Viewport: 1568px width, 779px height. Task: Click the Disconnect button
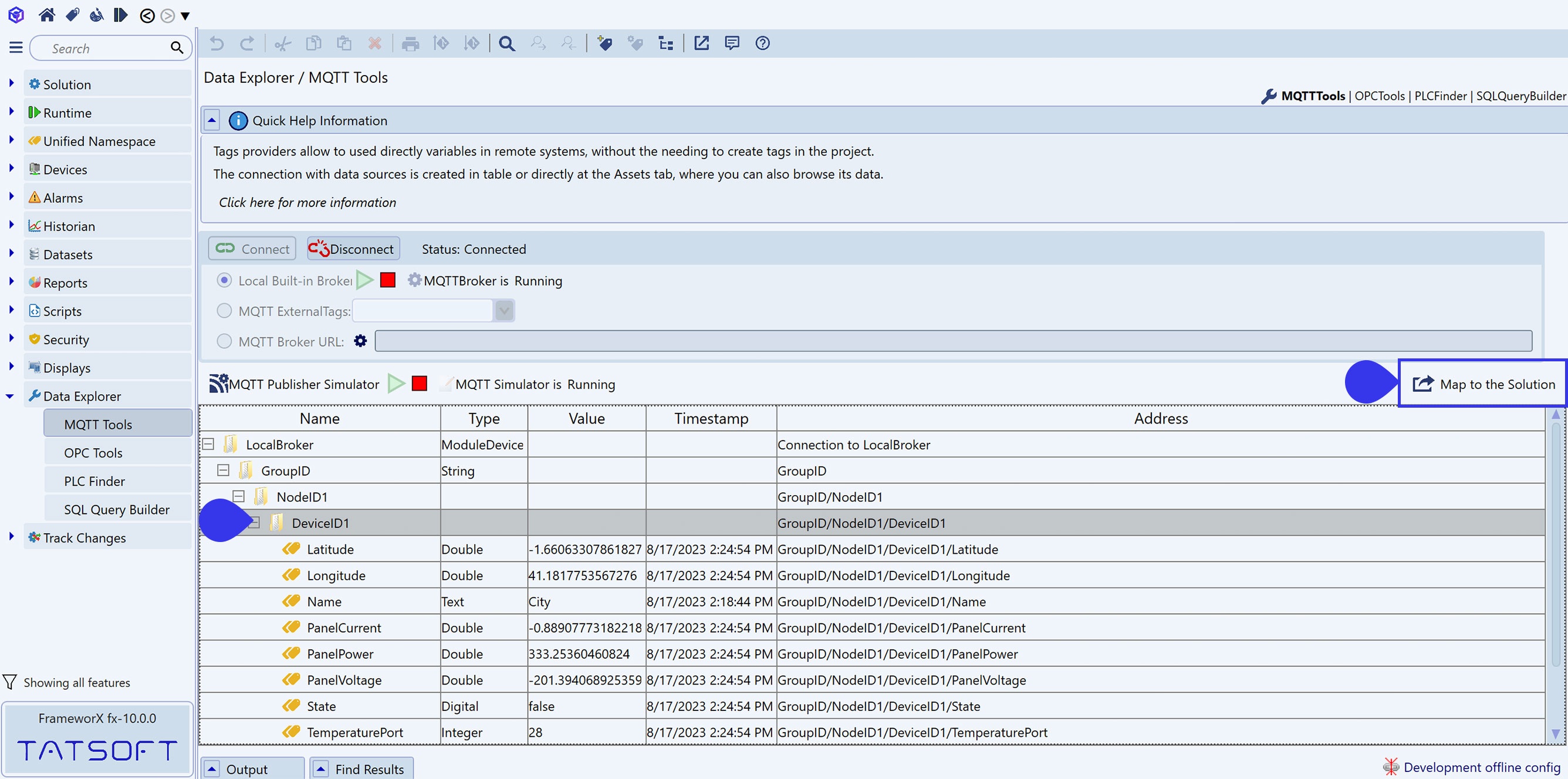(x=353, y=249)
